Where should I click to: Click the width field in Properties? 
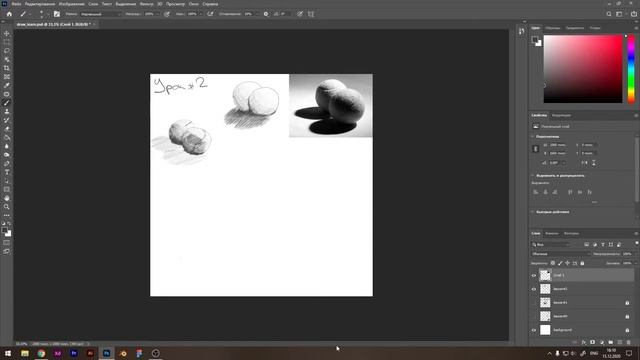557,145
